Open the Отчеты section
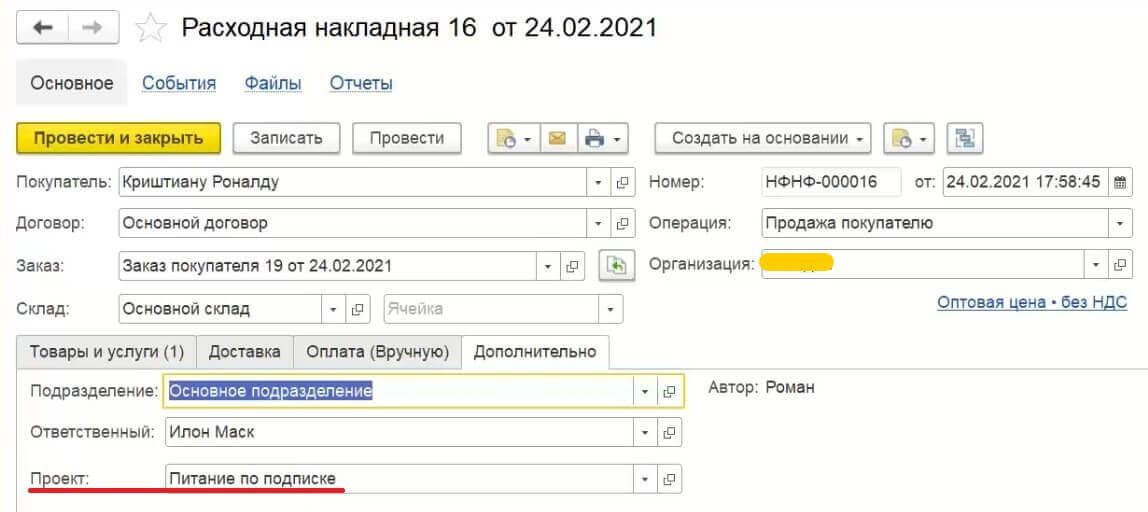 pos(361,84)
